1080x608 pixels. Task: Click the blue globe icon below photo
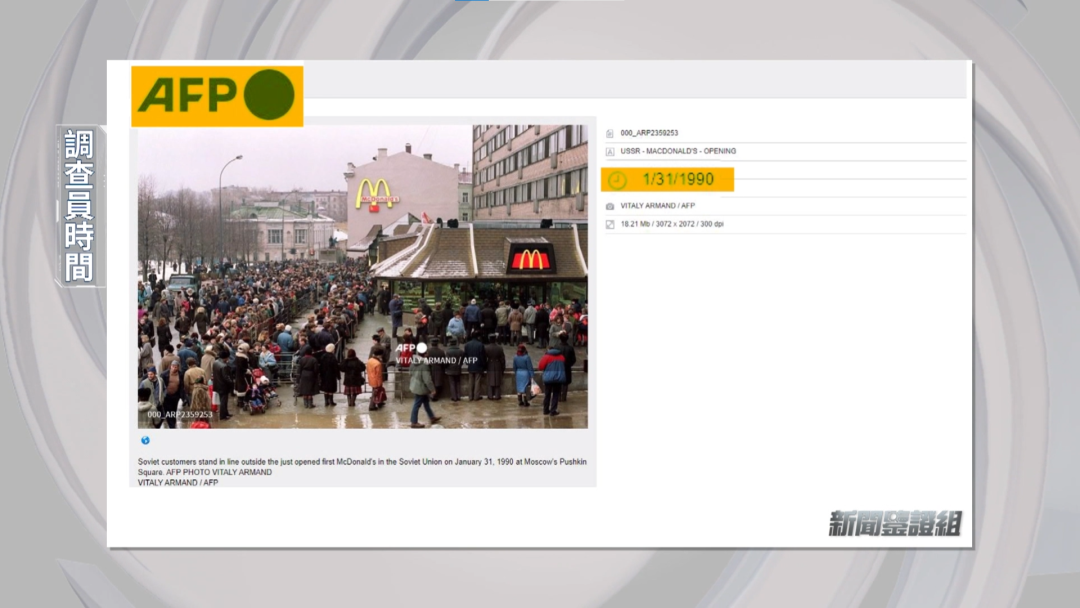[145, 441]
